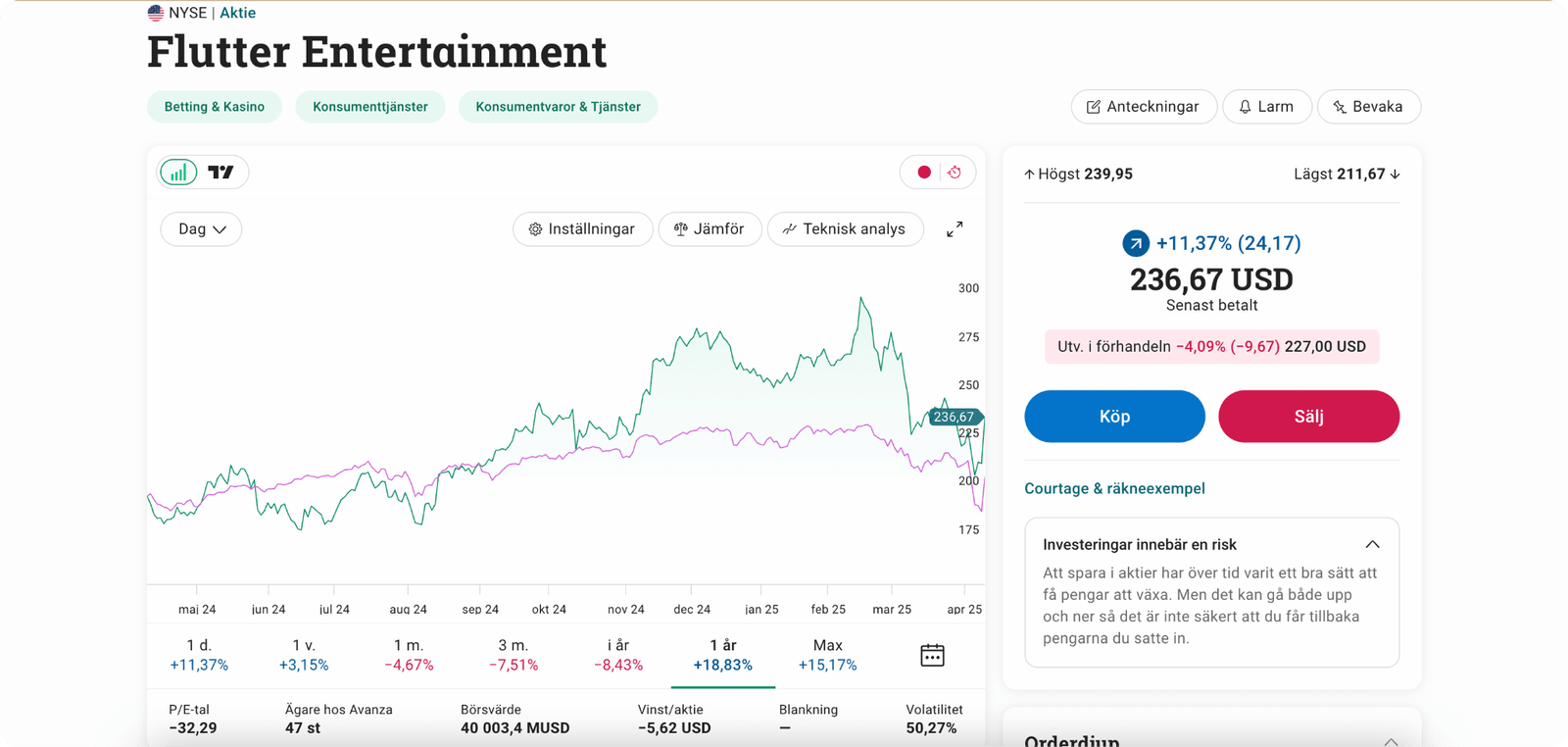Select the 1 v. period tab

[x=304, y=655]
